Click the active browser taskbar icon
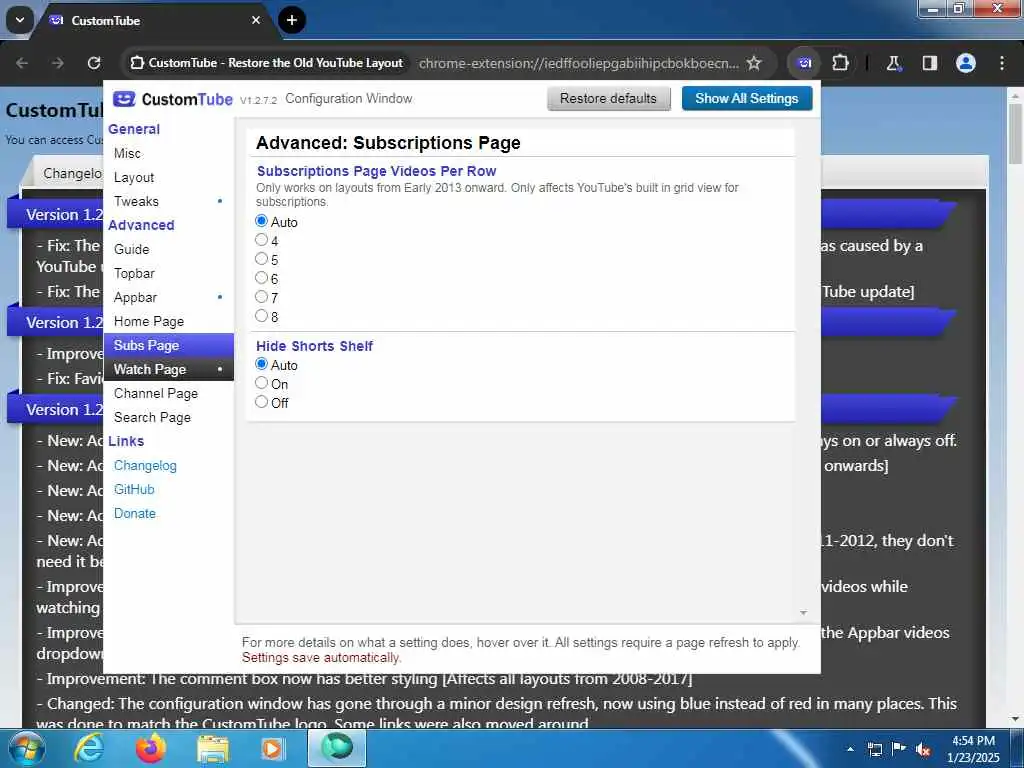The height and width of the screenshot is (768, 1024). click(336, 748)
